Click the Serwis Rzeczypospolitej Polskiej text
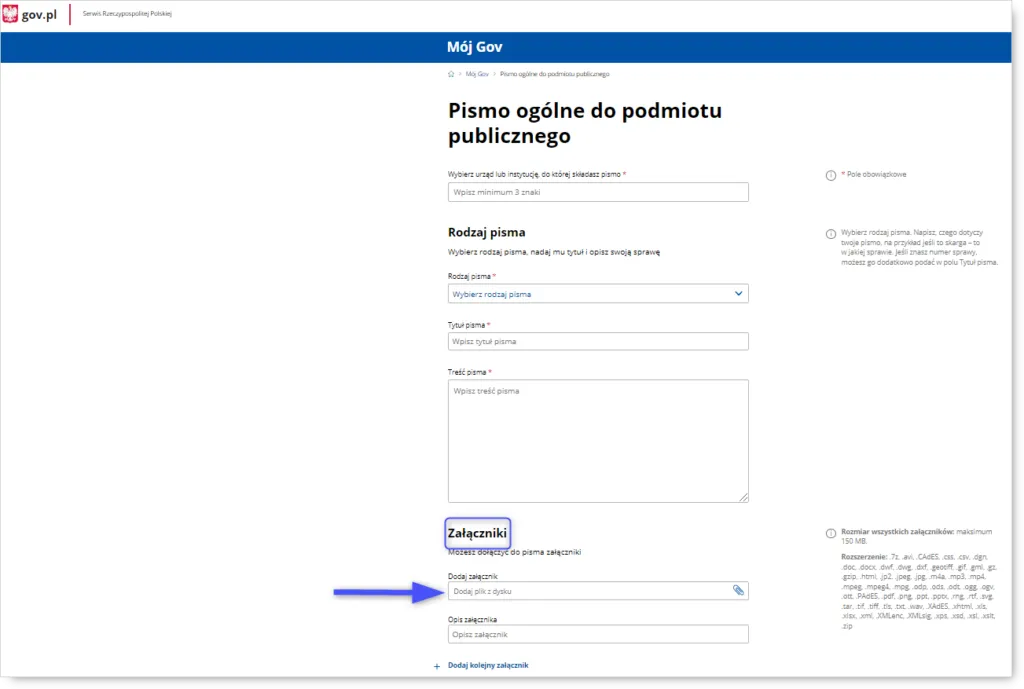This screenshot has height=689, width=1024. pos(127,14)
